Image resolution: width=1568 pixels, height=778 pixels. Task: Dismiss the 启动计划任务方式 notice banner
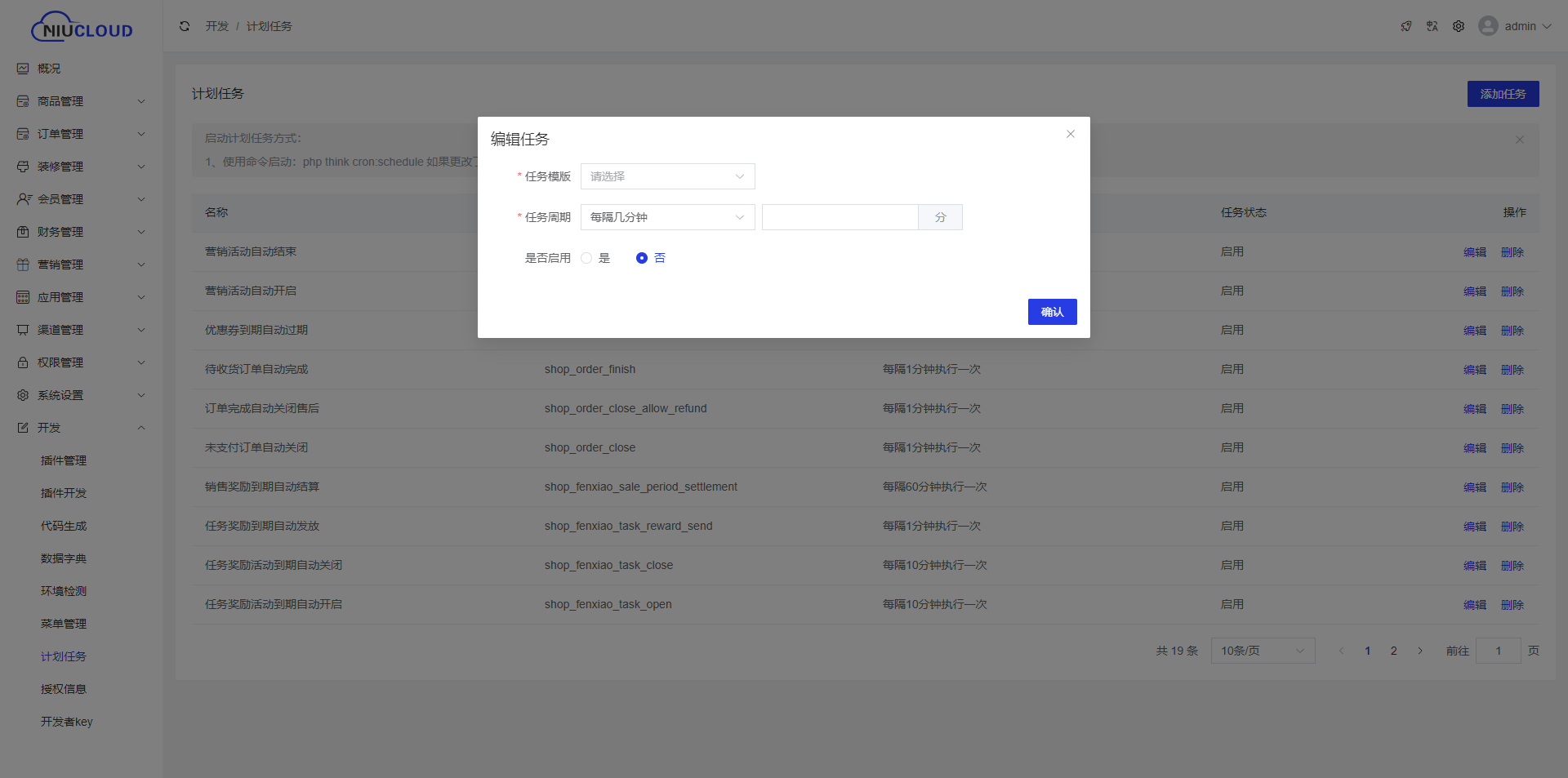[1519, 140]
